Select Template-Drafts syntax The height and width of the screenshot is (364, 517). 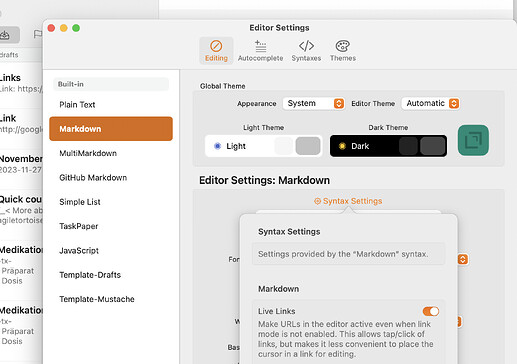tap(111, 275)
